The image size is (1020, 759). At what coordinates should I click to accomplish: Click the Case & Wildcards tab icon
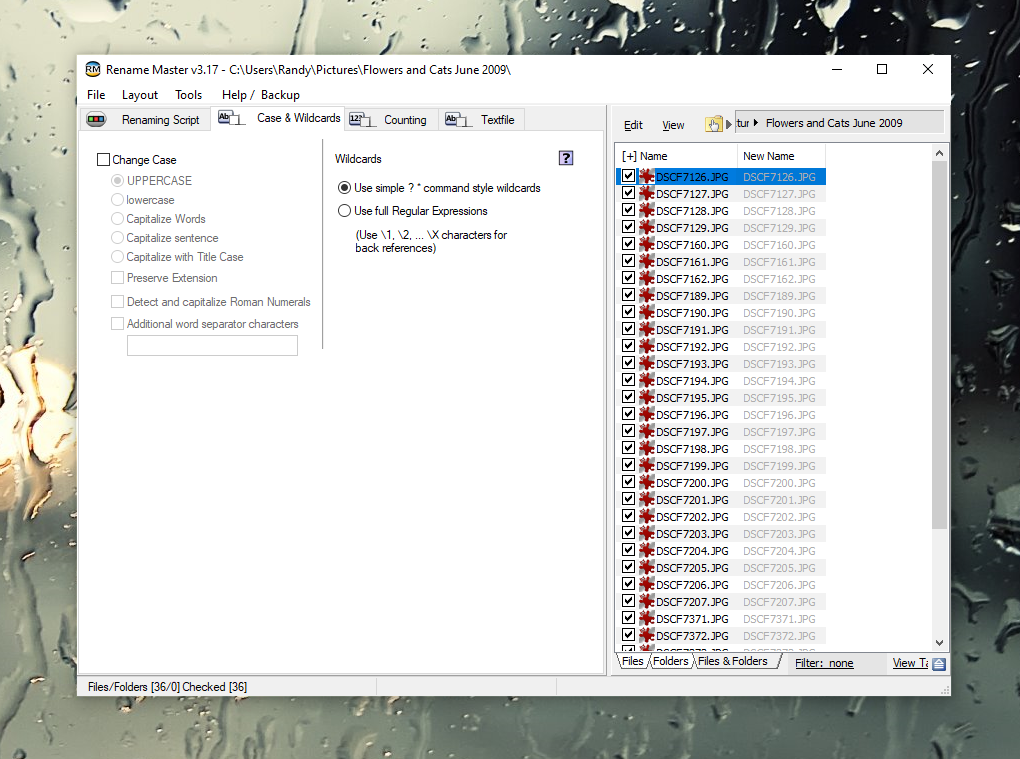[x=231, y=118]
